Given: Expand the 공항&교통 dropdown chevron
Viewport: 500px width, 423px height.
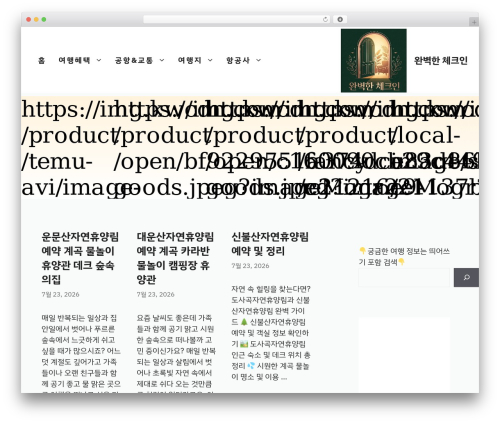Looking at the screenshot, I should 162,60.
